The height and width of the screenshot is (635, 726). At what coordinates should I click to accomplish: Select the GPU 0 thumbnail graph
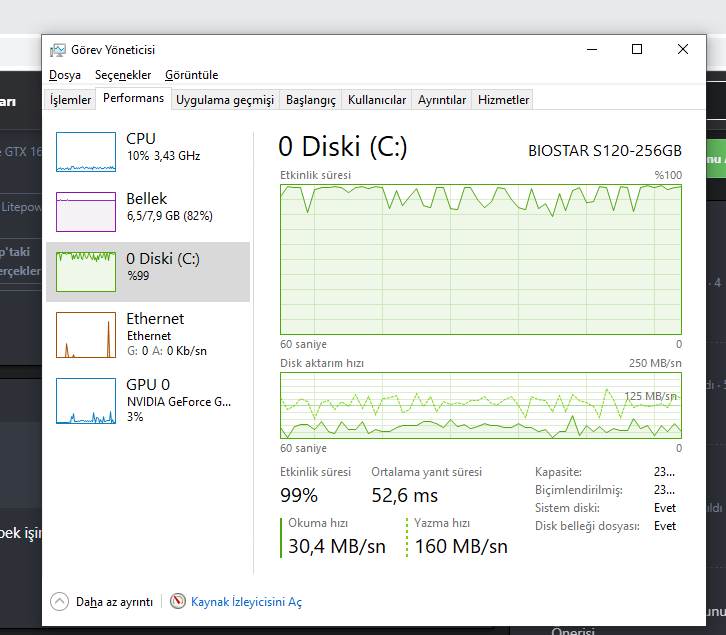click(x=86, y=400)
